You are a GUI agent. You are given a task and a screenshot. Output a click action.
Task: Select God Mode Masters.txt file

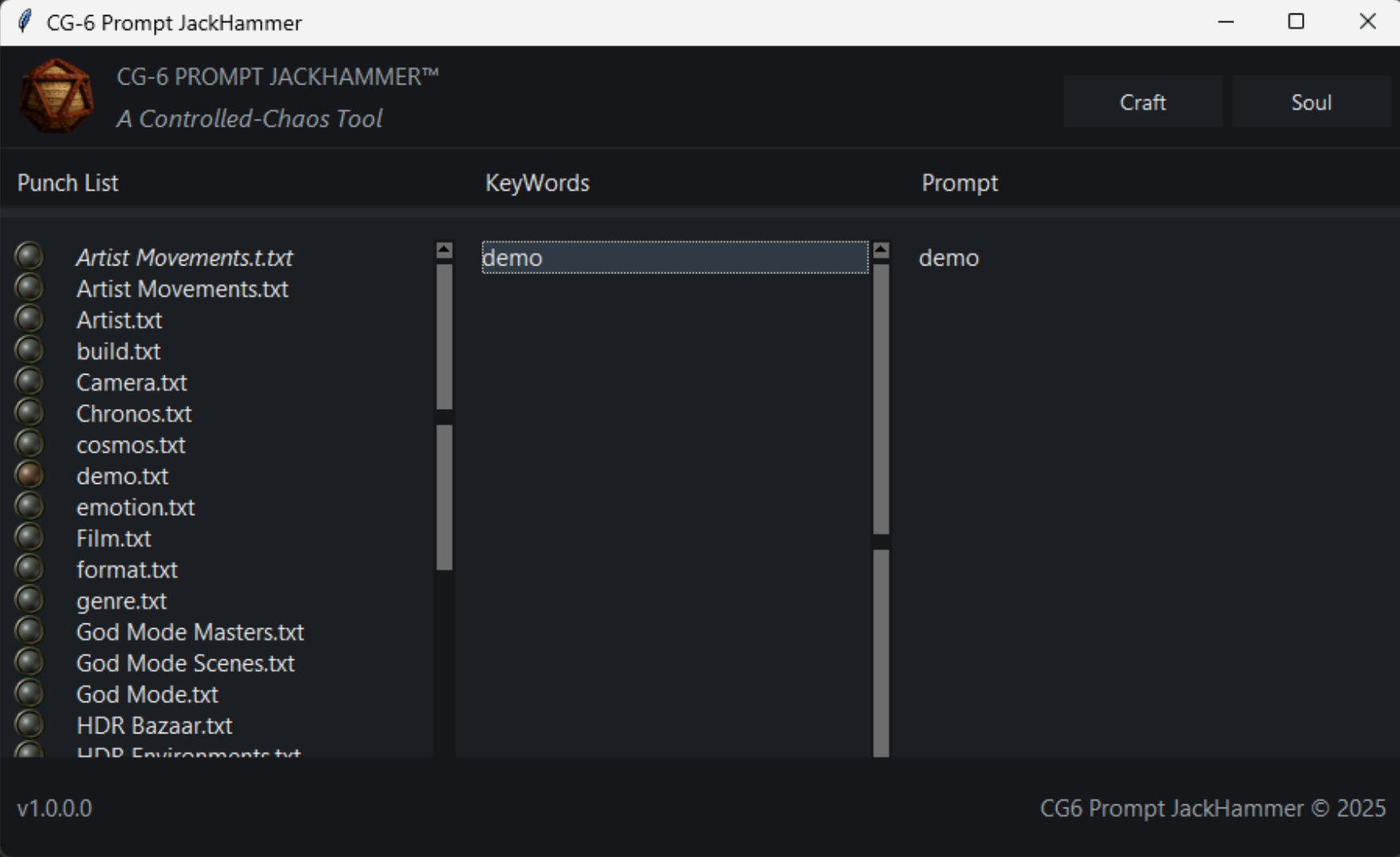tap(190, 632)
